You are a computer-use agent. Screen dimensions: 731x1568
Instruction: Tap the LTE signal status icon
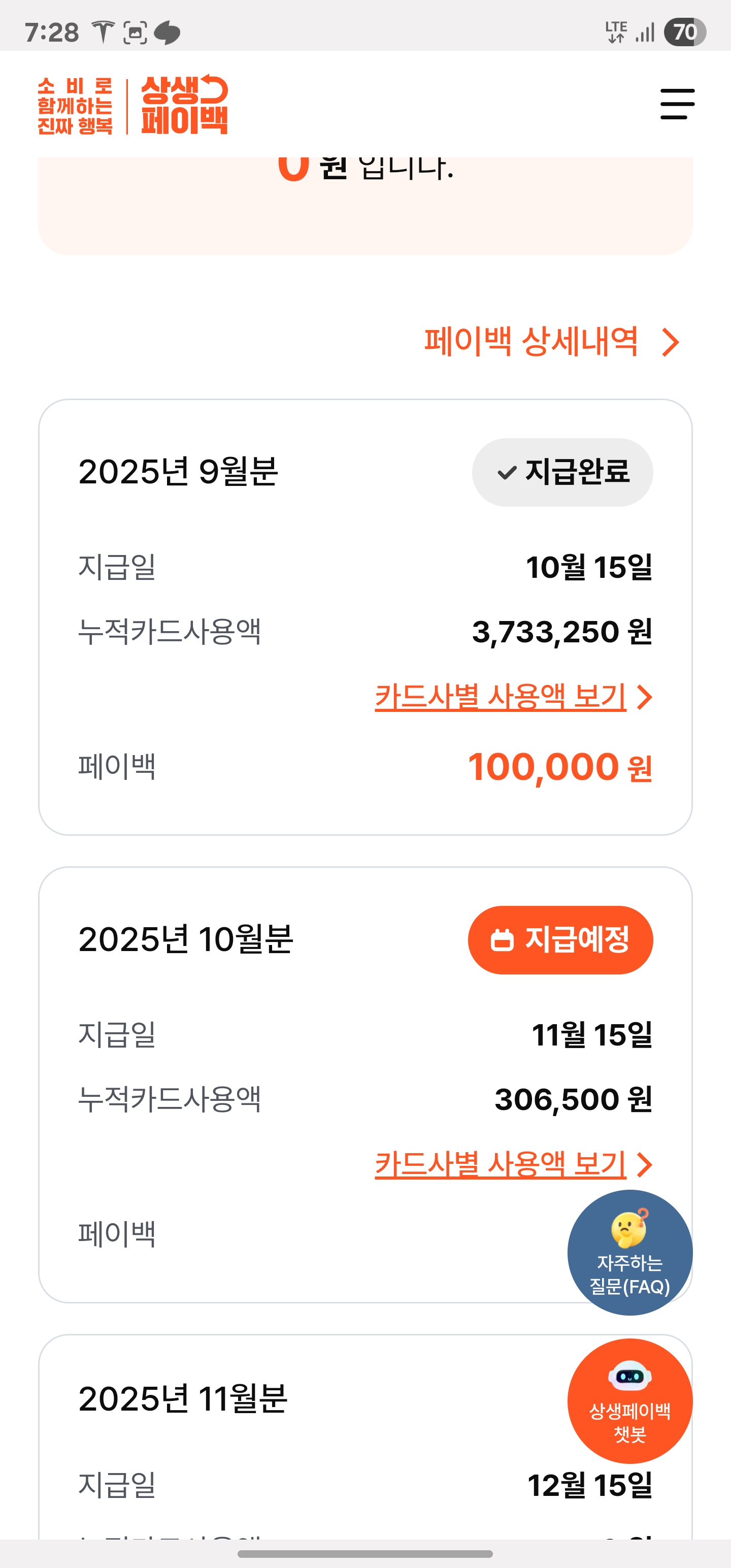(x=616, y=31)
